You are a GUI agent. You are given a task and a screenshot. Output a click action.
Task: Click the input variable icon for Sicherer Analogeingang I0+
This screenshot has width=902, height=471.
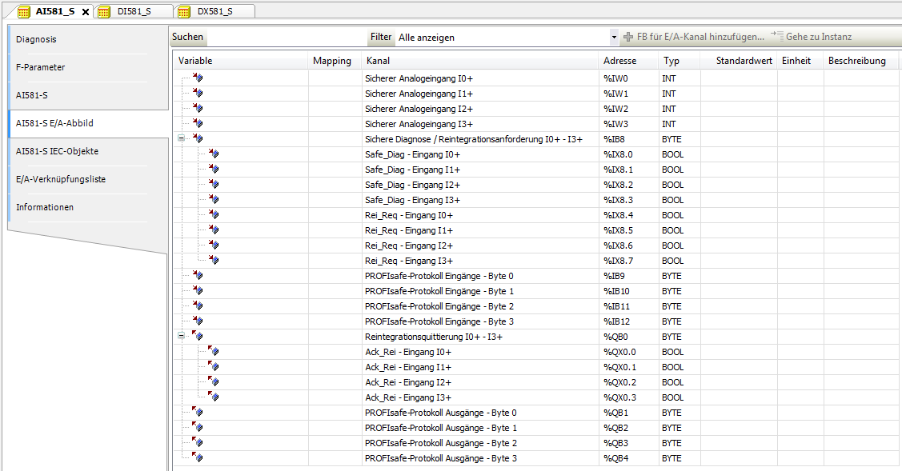pyautogui.click(x=197, y=77)
